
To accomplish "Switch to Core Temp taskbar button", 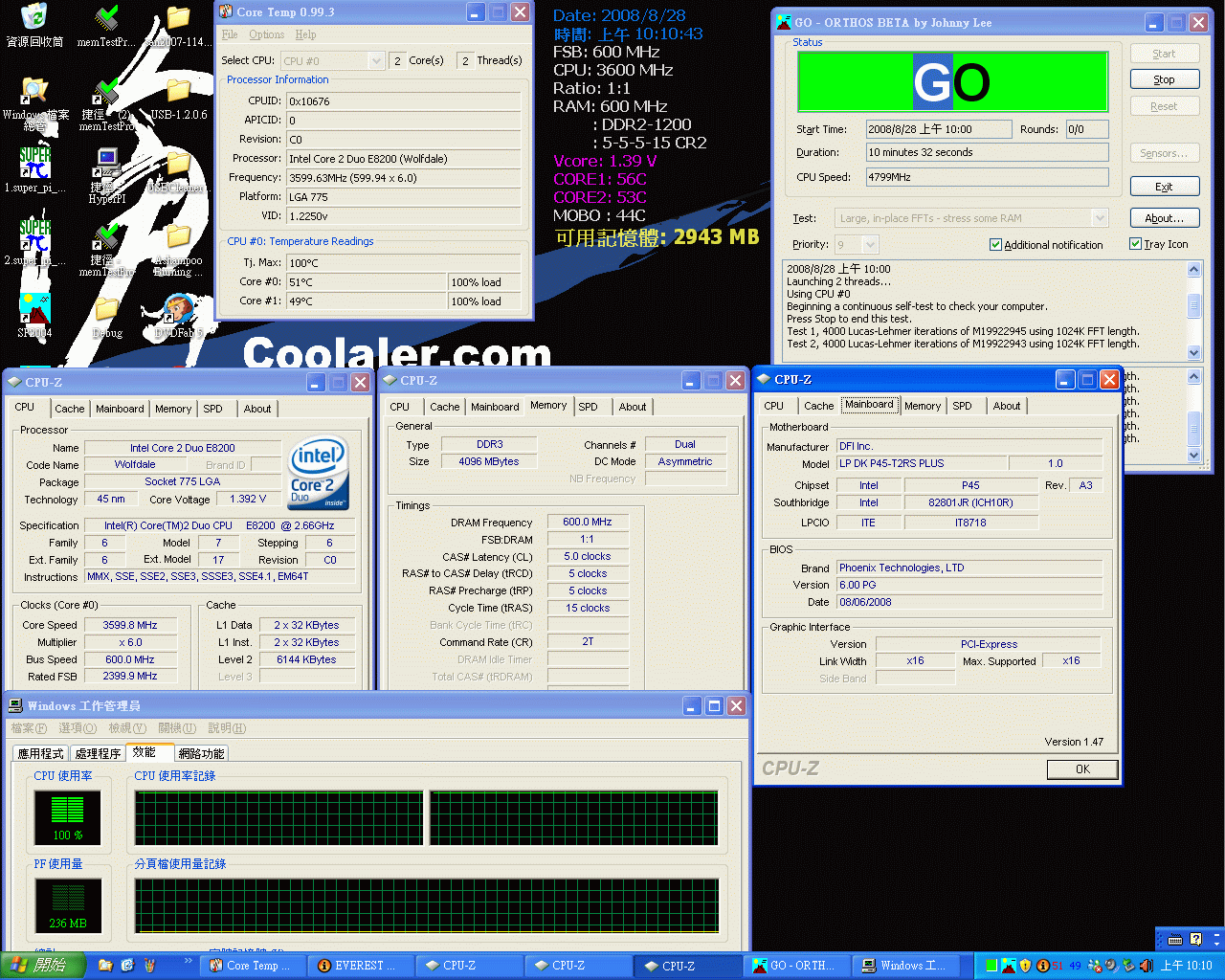I will click(x=254, y=966).
